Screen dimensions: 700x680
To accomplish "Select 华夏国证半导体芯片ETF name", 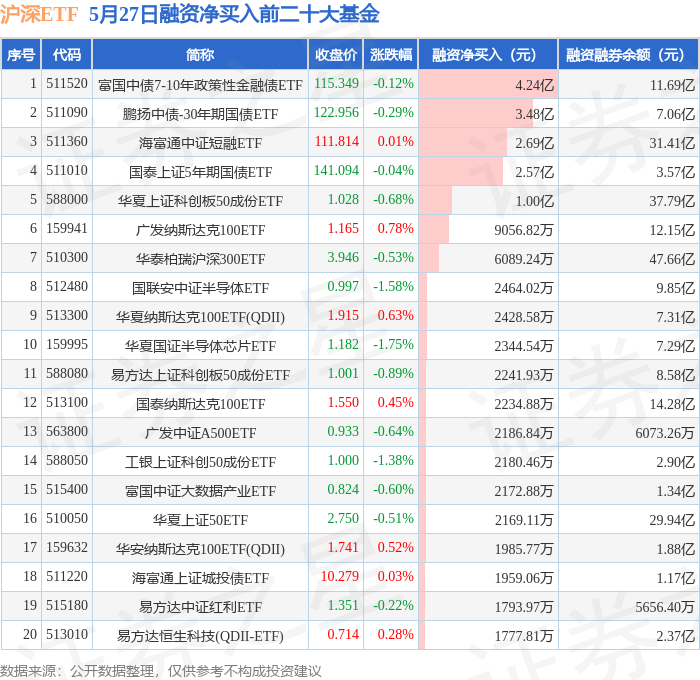I will point(200,346).
